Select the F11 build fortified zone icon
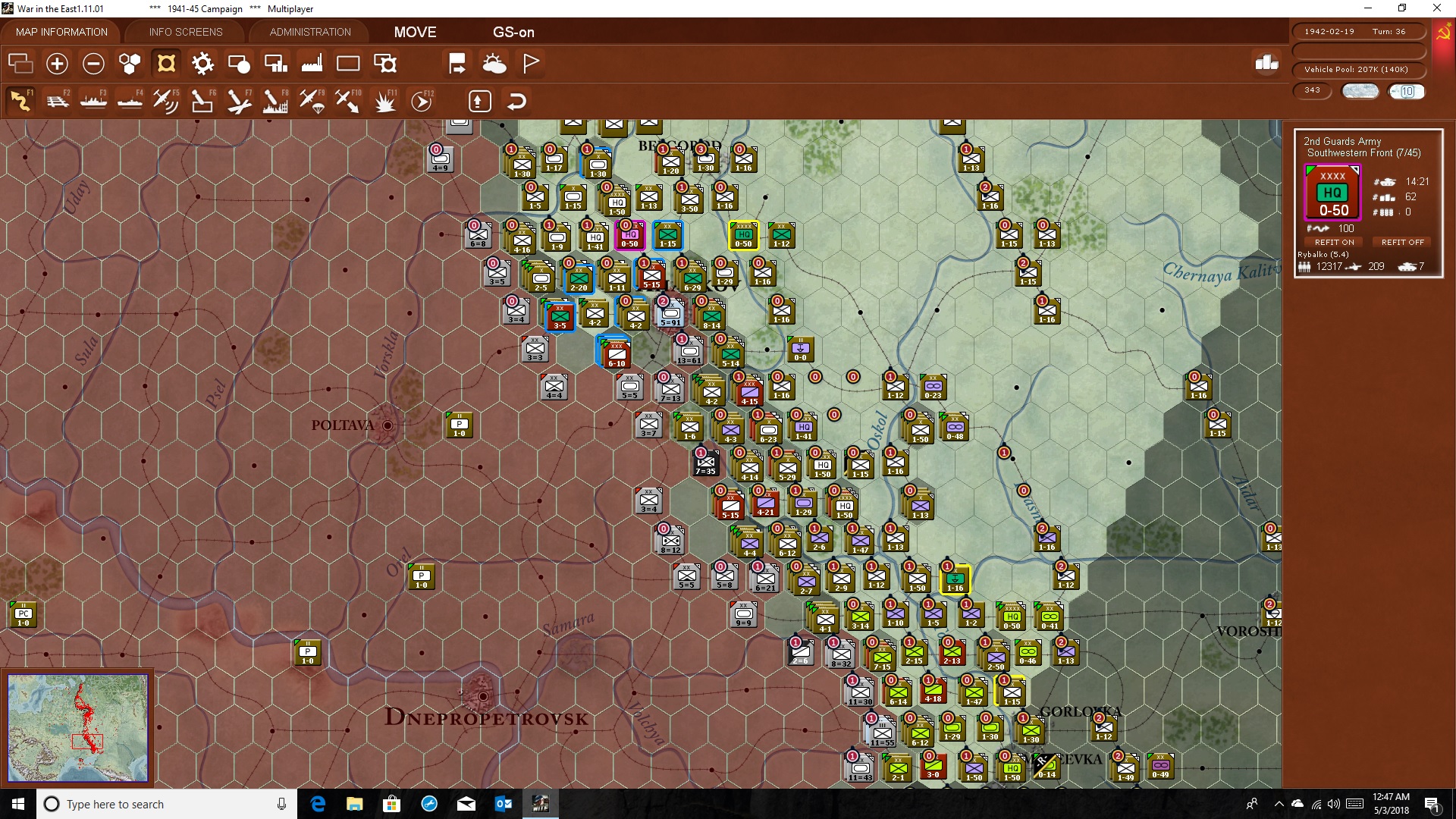Image resolution: width=1456 pixels, height=819 pixels. click(x=384, y=101)
